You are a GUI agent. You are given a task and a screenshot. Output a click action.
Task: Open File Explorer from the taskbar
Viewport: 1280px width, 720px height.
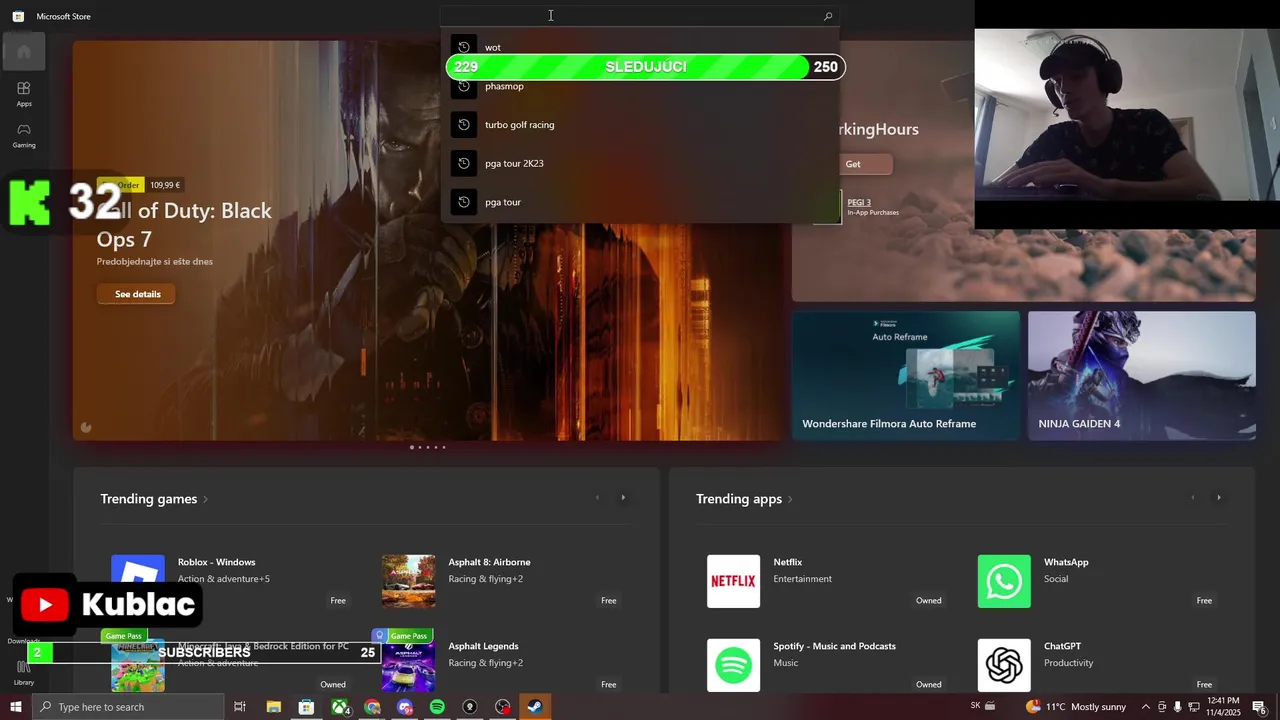[273, 707]
